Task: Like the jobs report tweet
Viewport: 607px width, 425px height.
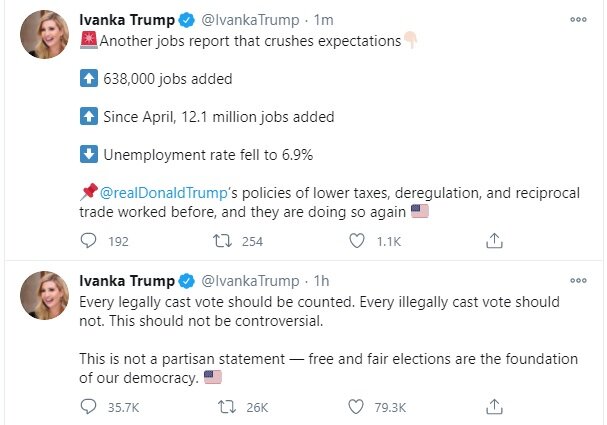Action: (357, 241)
